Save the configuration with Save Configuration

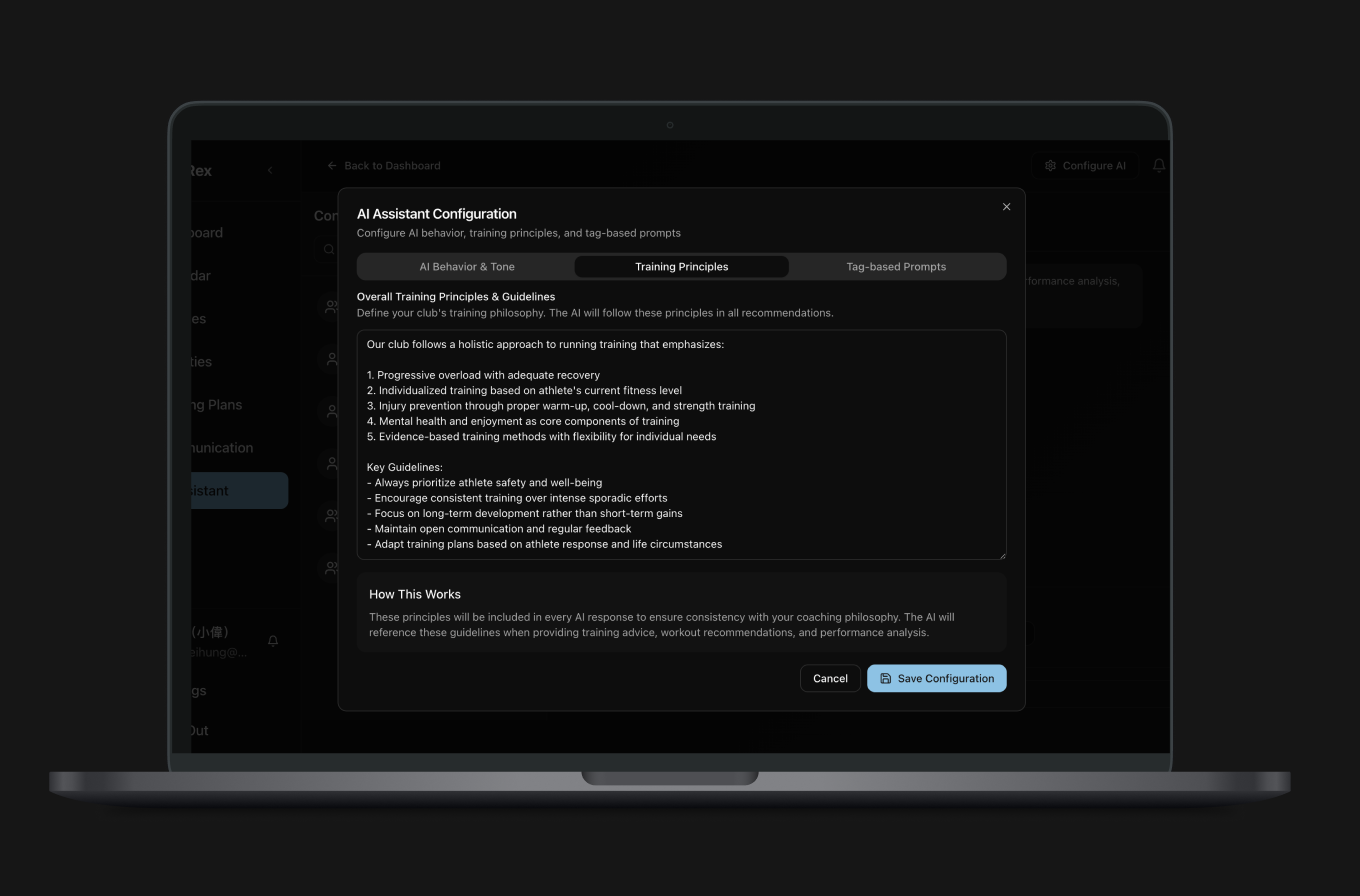[936, 678]
